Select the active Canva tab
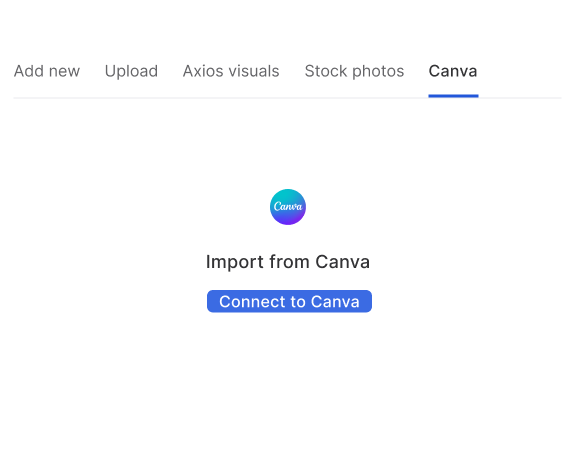 coord(453,71)
